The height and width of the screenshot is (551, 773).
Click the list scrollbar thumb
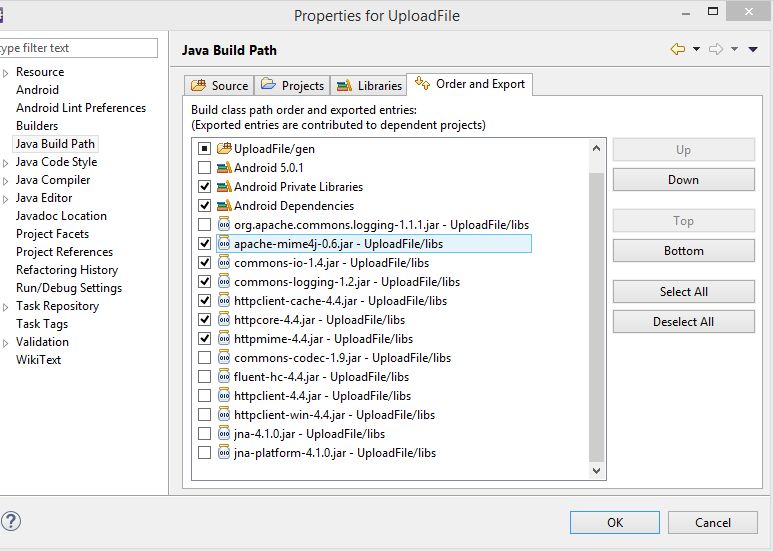point(596,315)
